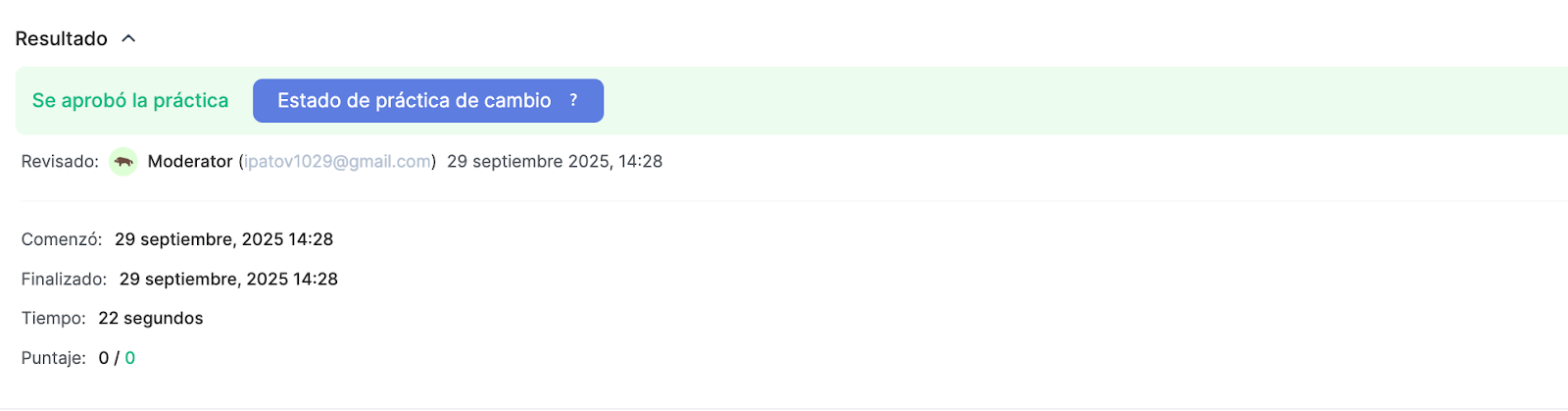Viewport: 1568px width, 411px height.
Task: Click the 'Se aprobó la práctica' status text
Action: 130,101
